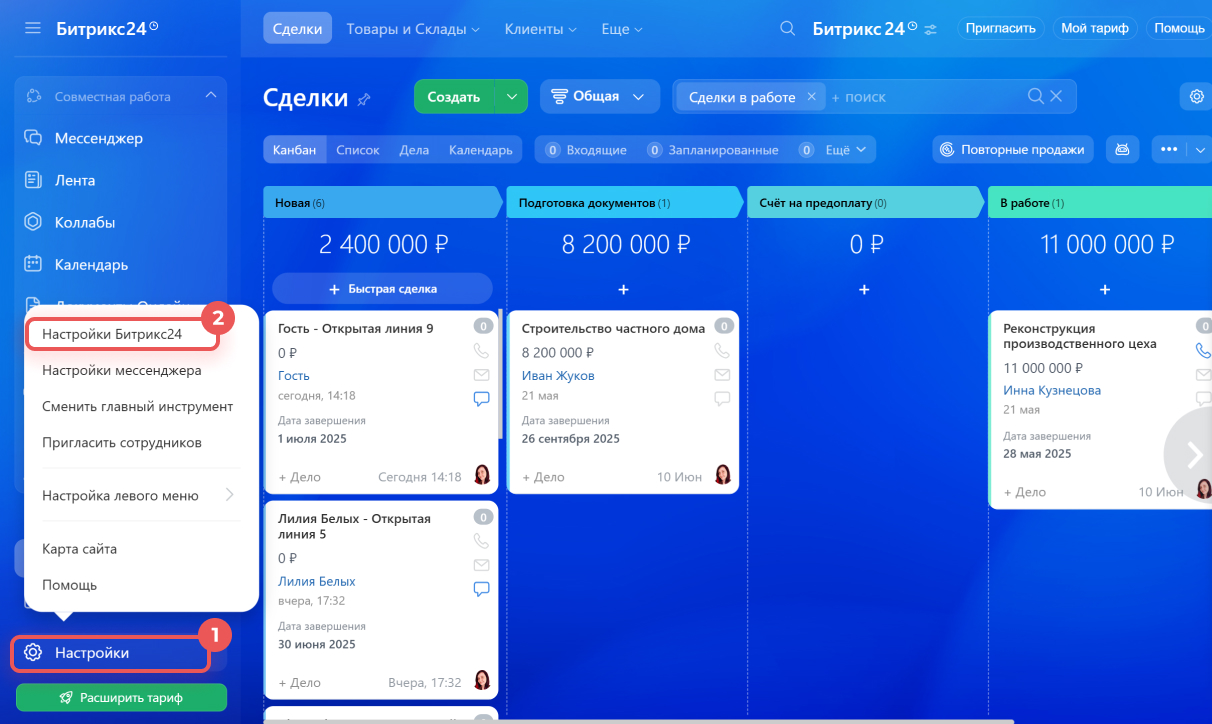Expand the Товары и Склады dropdown

412,29
